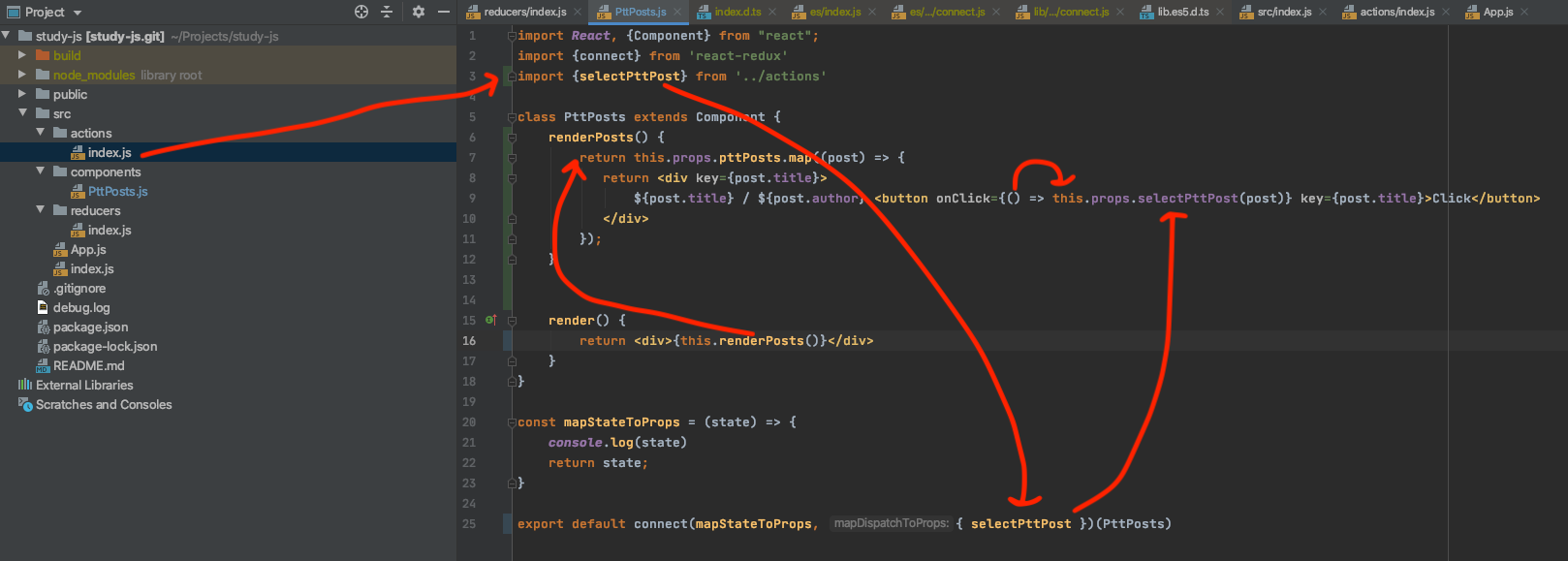Open PttPosts.js in the project tree
The height and width of the screenshot is (561, 1568).
[117, 191]
